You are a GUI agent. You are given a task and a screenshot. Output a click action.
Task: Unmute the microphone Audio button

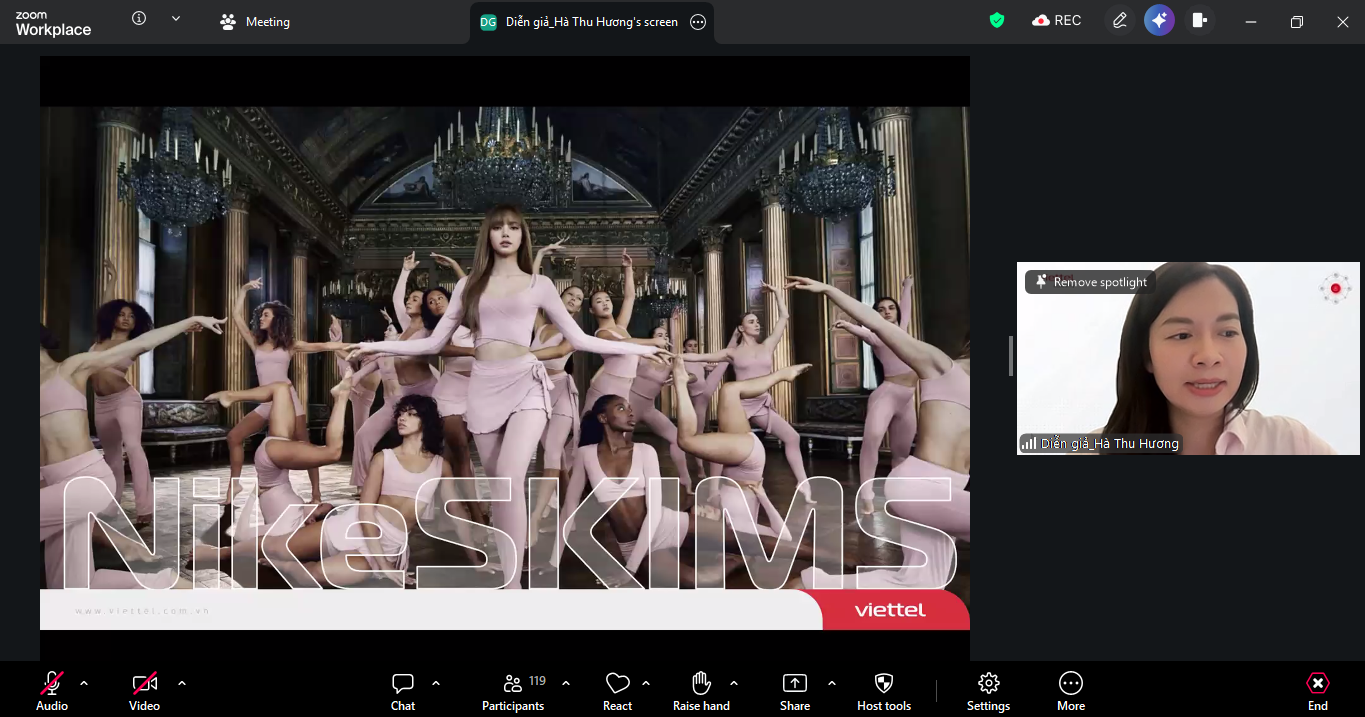coord(52,691)
